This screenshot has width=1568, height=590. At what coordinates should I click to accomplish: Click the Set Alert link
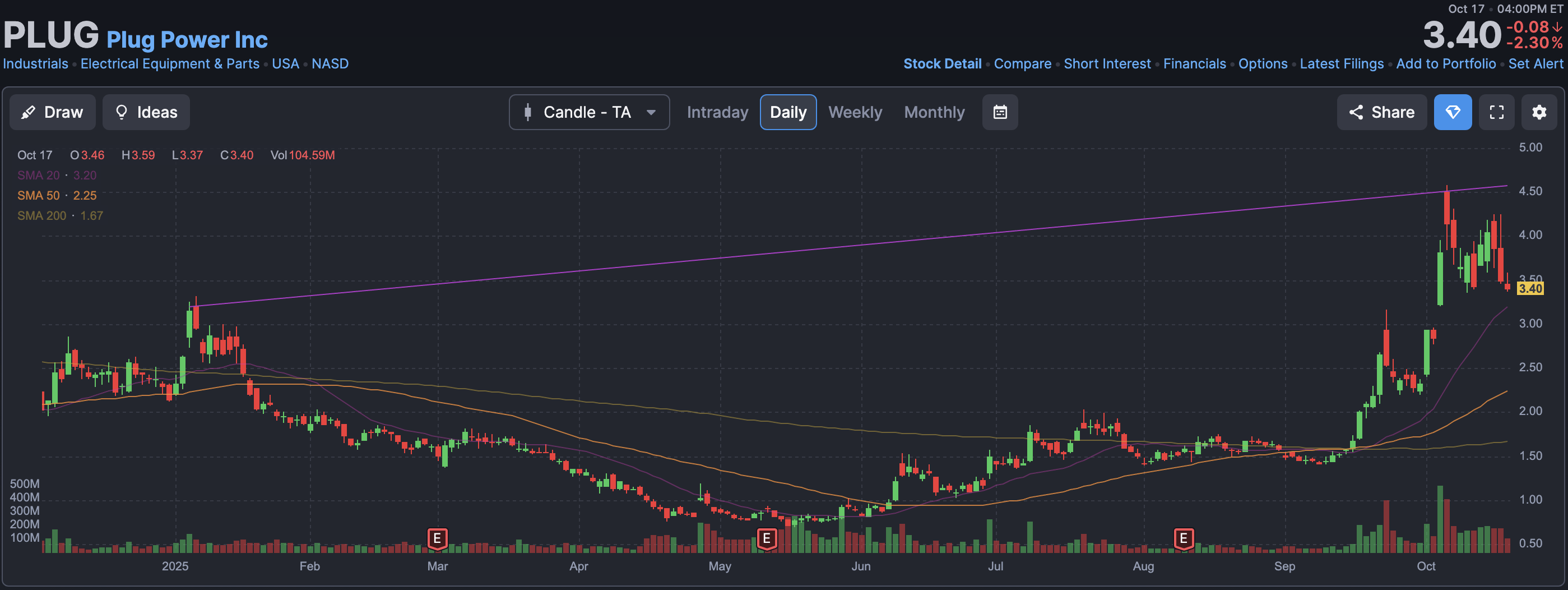(x=1535, y=64)
